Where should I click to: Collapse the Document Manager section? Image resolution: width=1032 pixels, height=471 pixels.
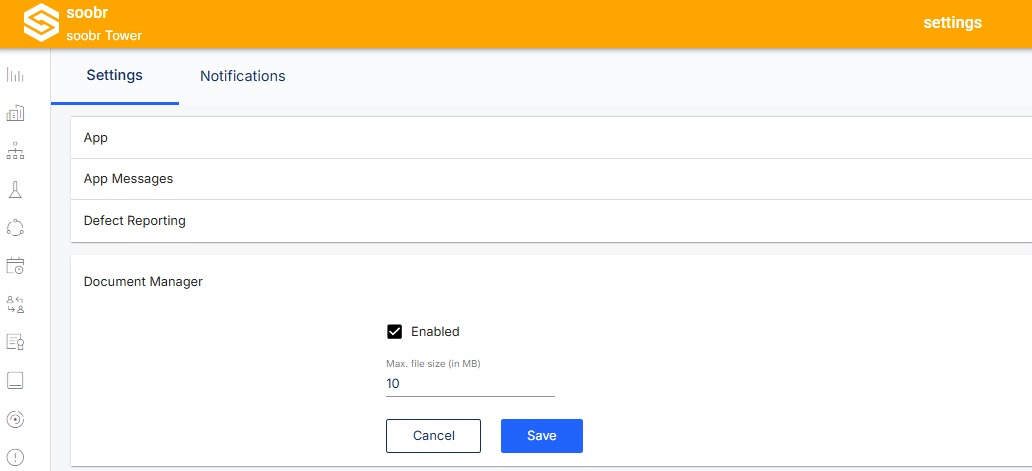(x=551, y=282)
